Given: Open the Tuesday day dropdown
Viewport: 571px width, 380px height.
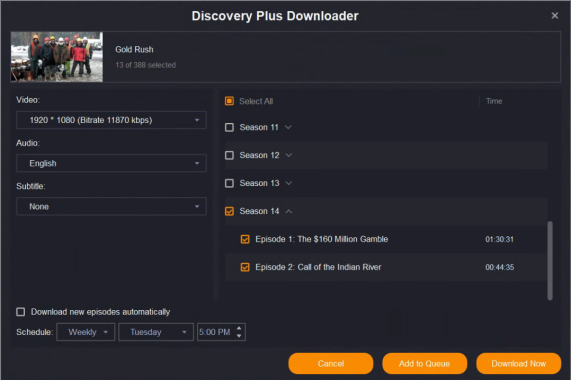Looking at the screenshot, I should [156, 332].
